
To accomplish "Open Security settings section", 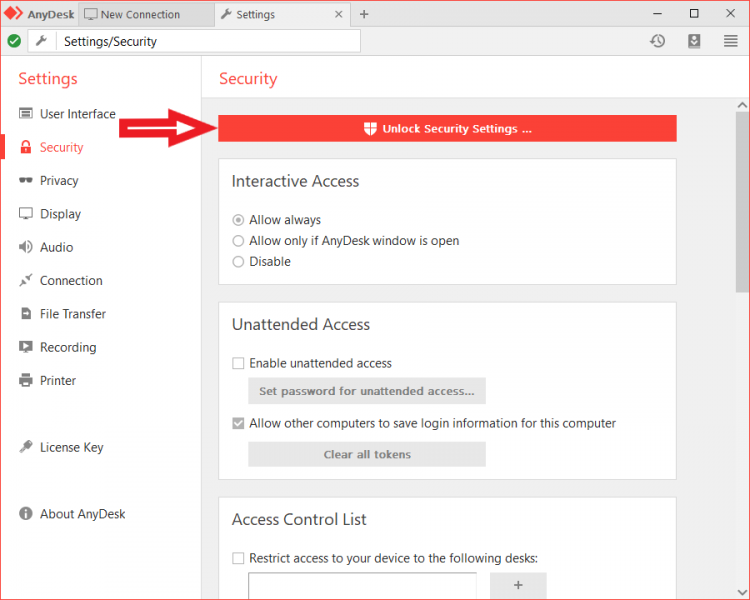I will [61, 147].
